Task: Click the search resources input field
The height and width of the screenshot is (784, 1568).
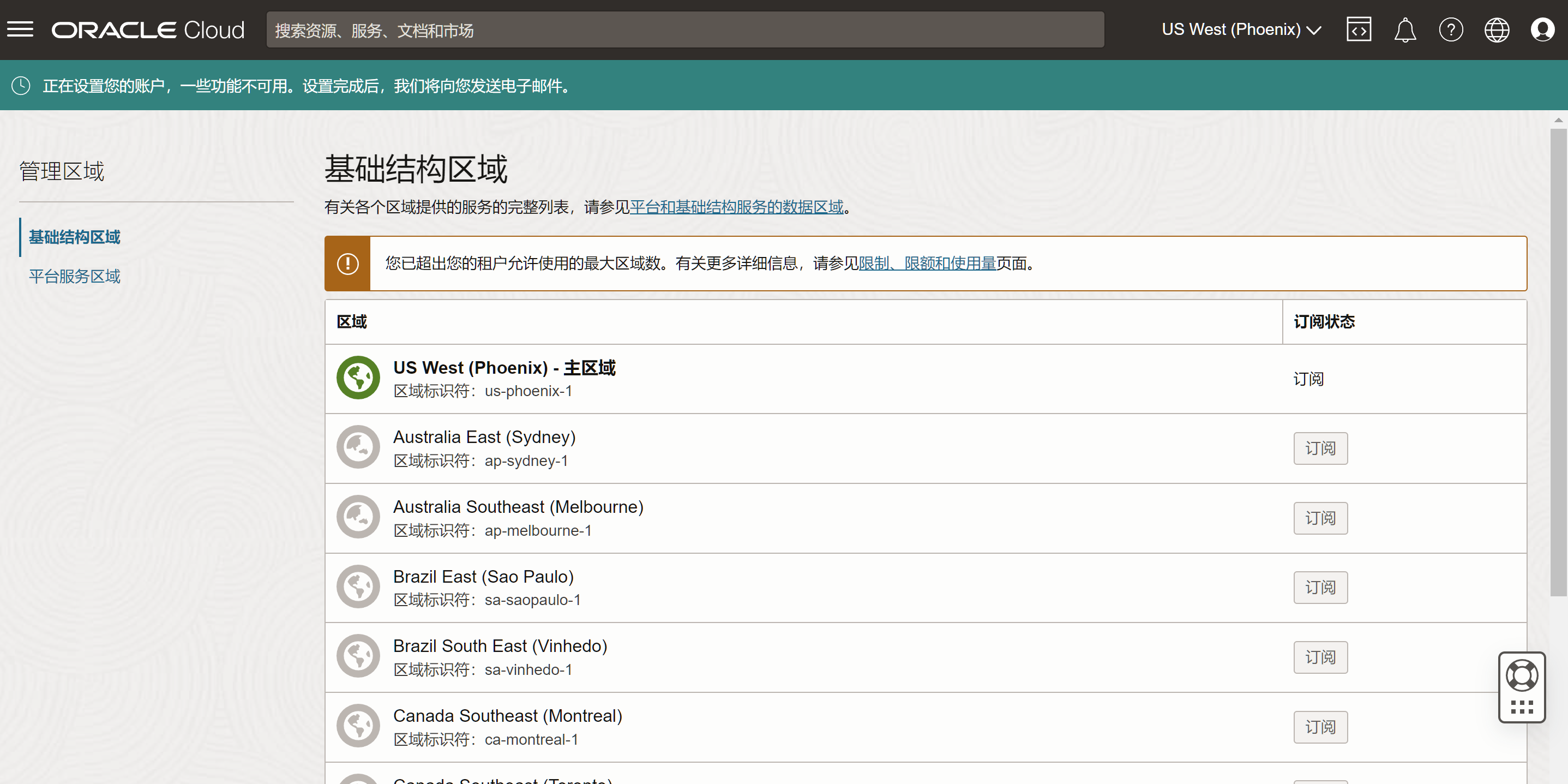Action: (x=685, y=30)
